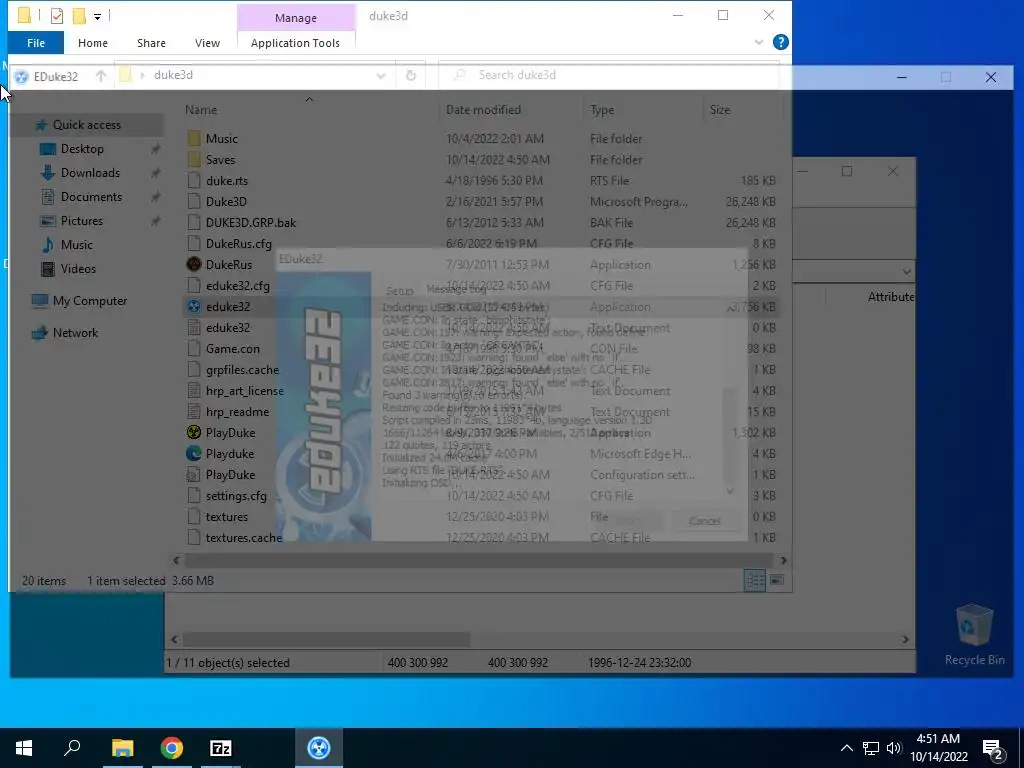Select the Game.con file

[x=232, y=349]
